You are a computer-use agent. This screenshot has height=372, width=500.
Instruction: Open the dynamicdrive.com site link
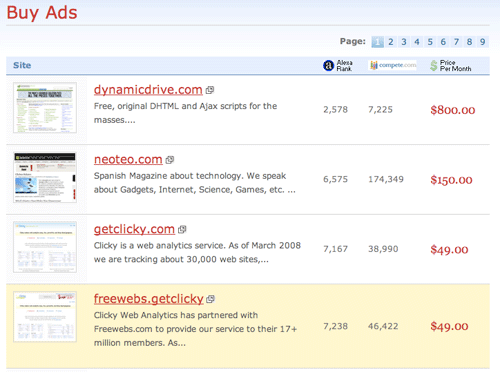pyautogui.click(x=148, y=90)
